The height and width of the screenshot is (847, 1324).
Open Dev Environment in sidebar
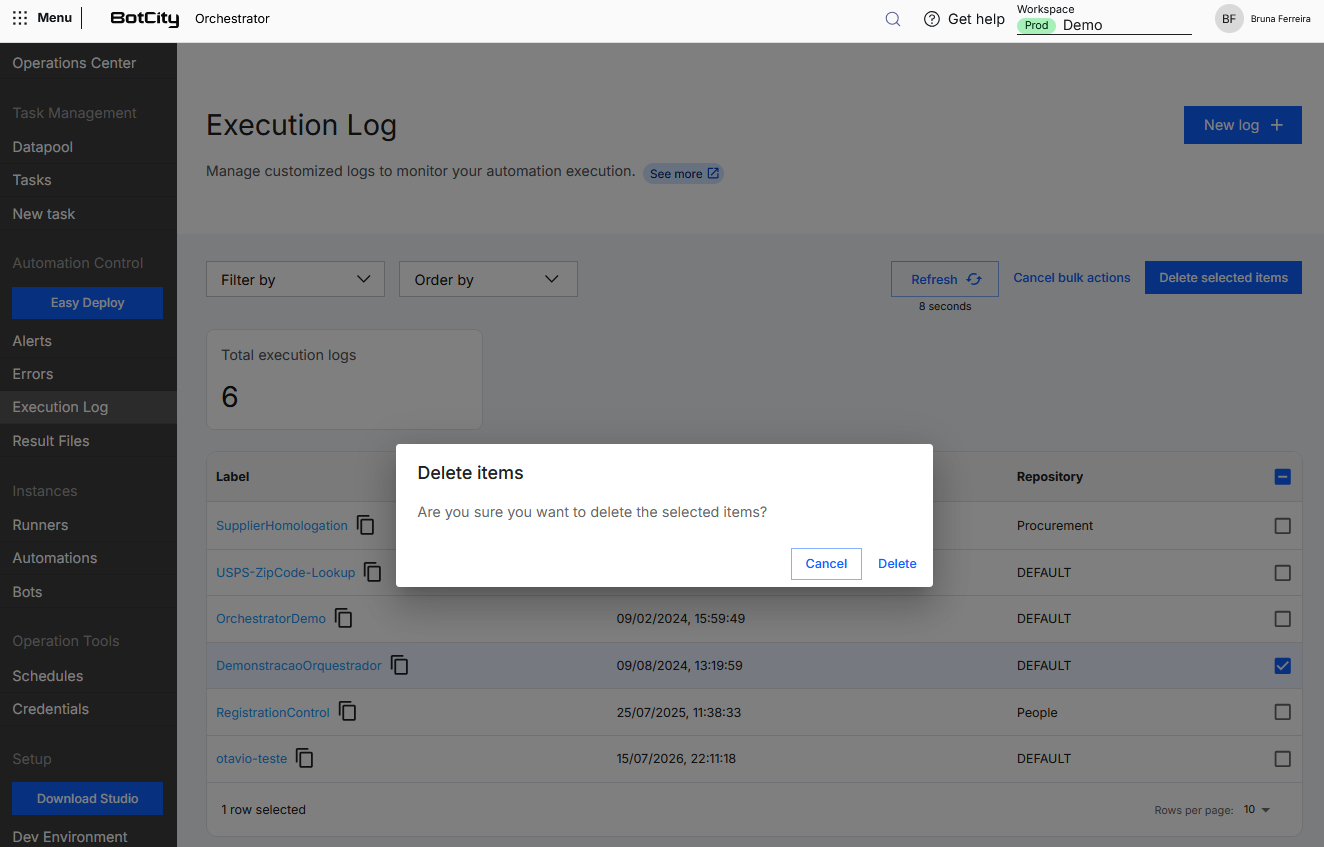70,837
